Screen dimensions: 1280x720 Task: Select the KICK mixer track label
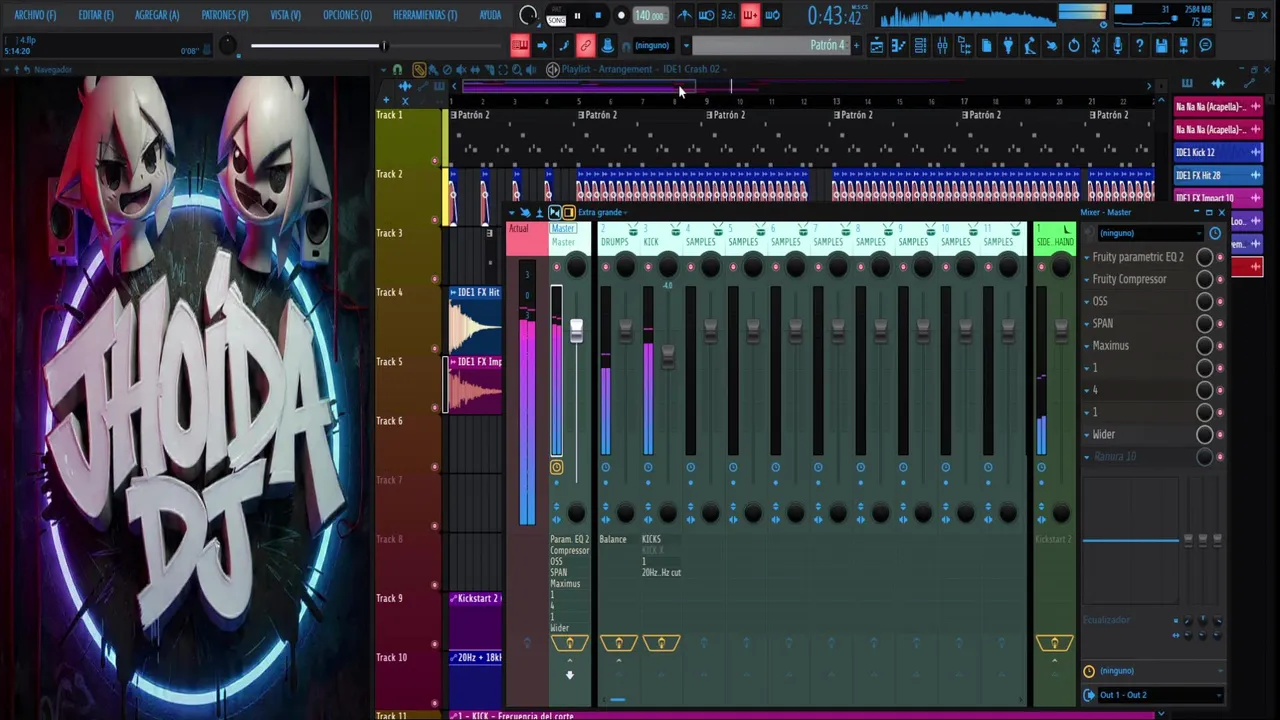tap(651, 242)
